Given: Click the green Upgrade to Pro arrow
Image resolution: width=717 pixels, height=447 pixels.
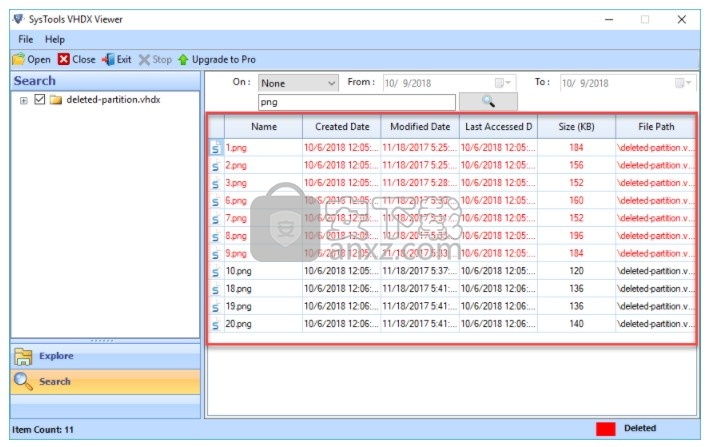Looking at the screenshot, I should pyautogui.click(x=183, y=60).
